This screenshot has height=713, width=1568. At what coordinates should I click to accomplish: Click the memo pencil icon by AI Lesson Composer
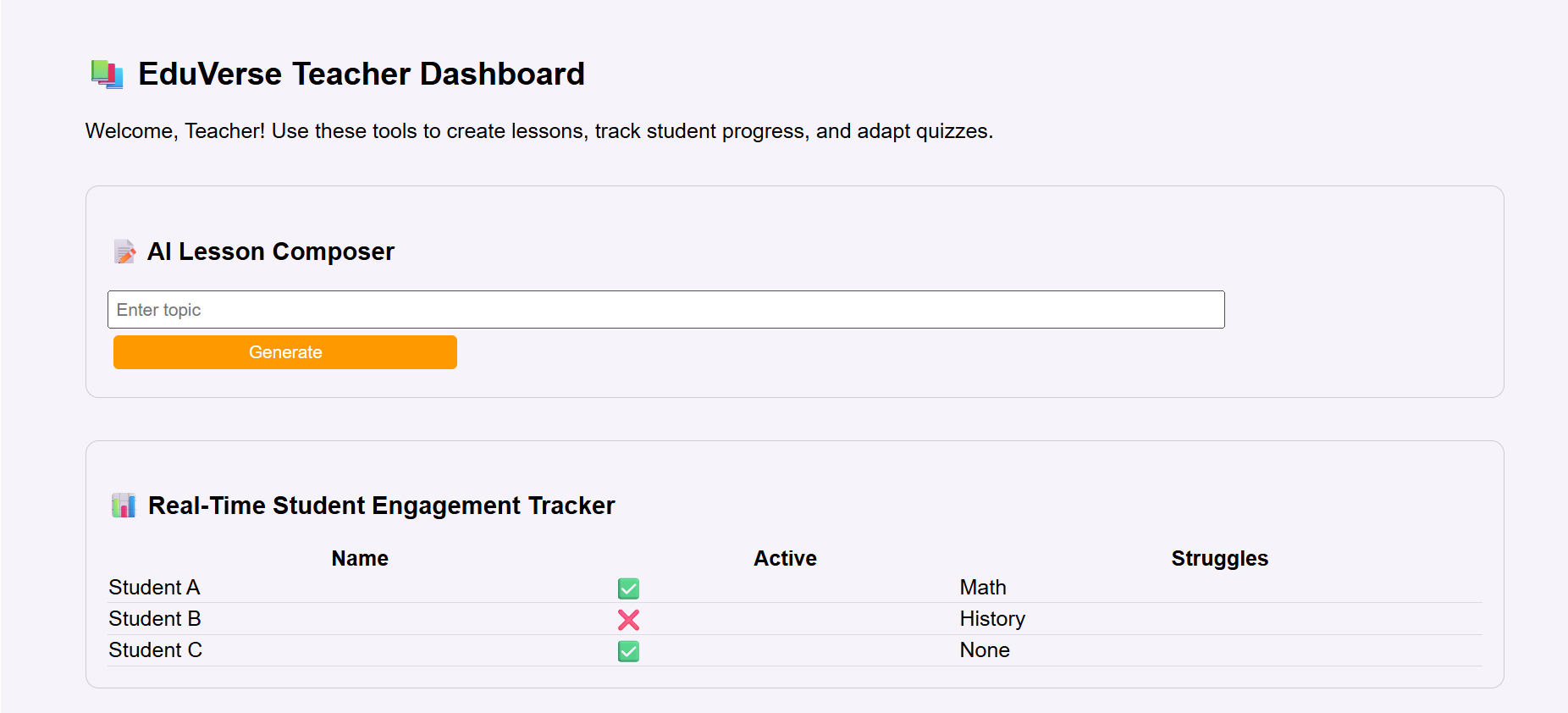(x=124, y=251)
